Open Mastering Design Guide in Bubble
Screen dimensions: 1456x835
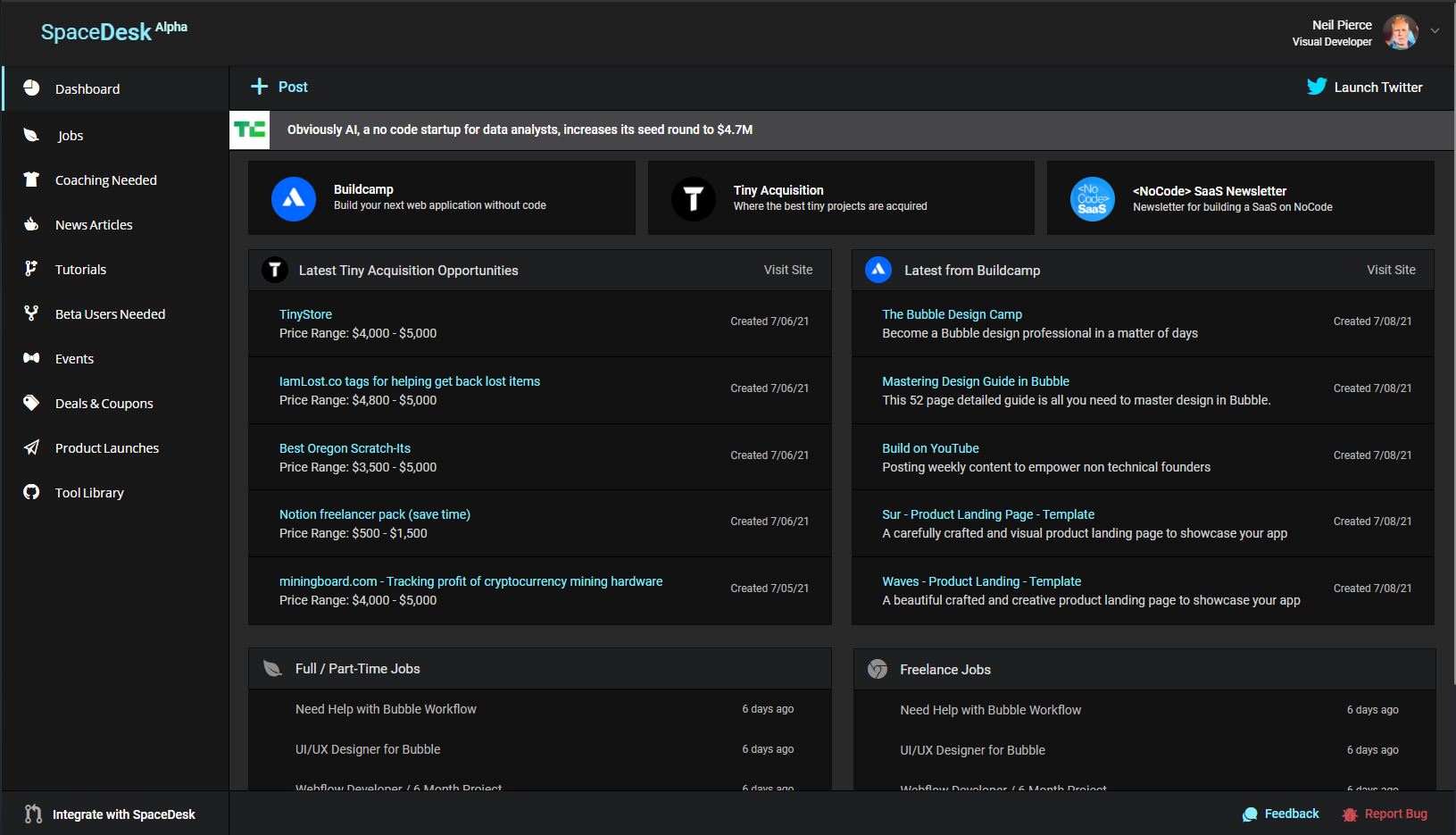[x=976, y=381]
